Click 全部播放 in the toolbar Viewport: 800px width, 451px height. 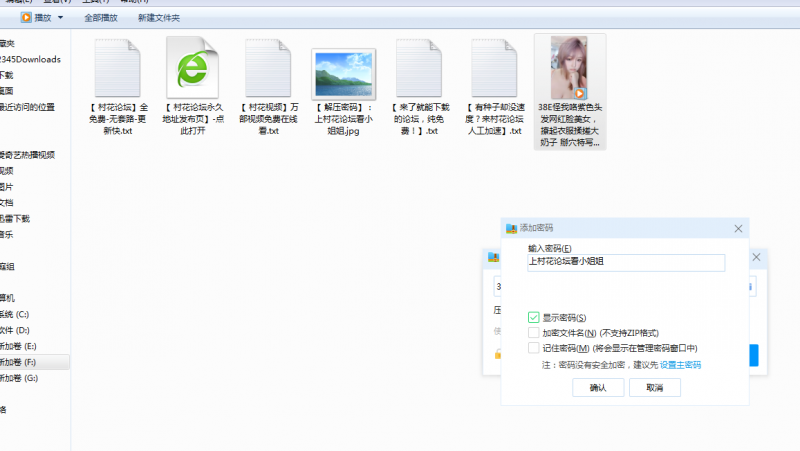(x=100, y=18)
